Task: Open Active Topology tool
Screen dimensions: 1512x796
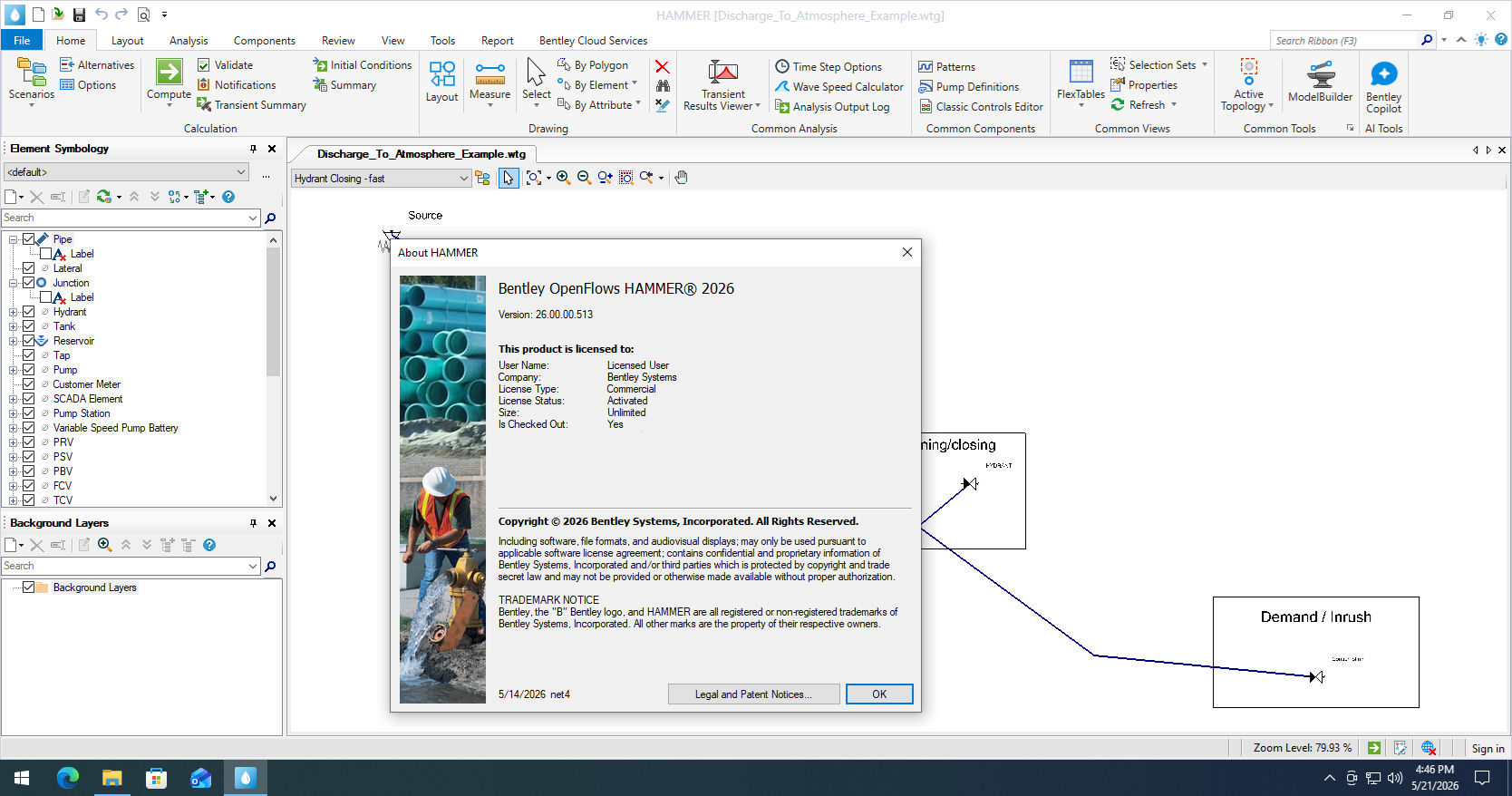Action: coord(1248,85)
